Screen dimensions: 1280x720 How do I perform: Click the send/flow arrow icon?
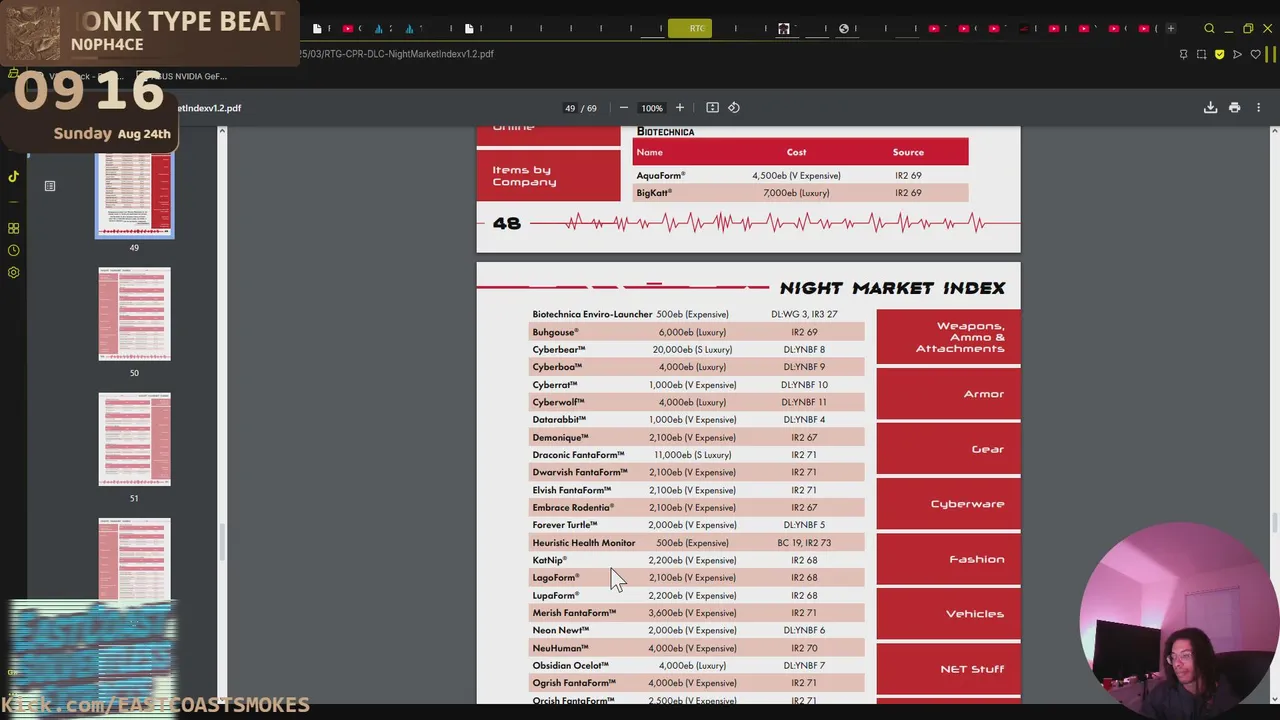(1237, 54)
